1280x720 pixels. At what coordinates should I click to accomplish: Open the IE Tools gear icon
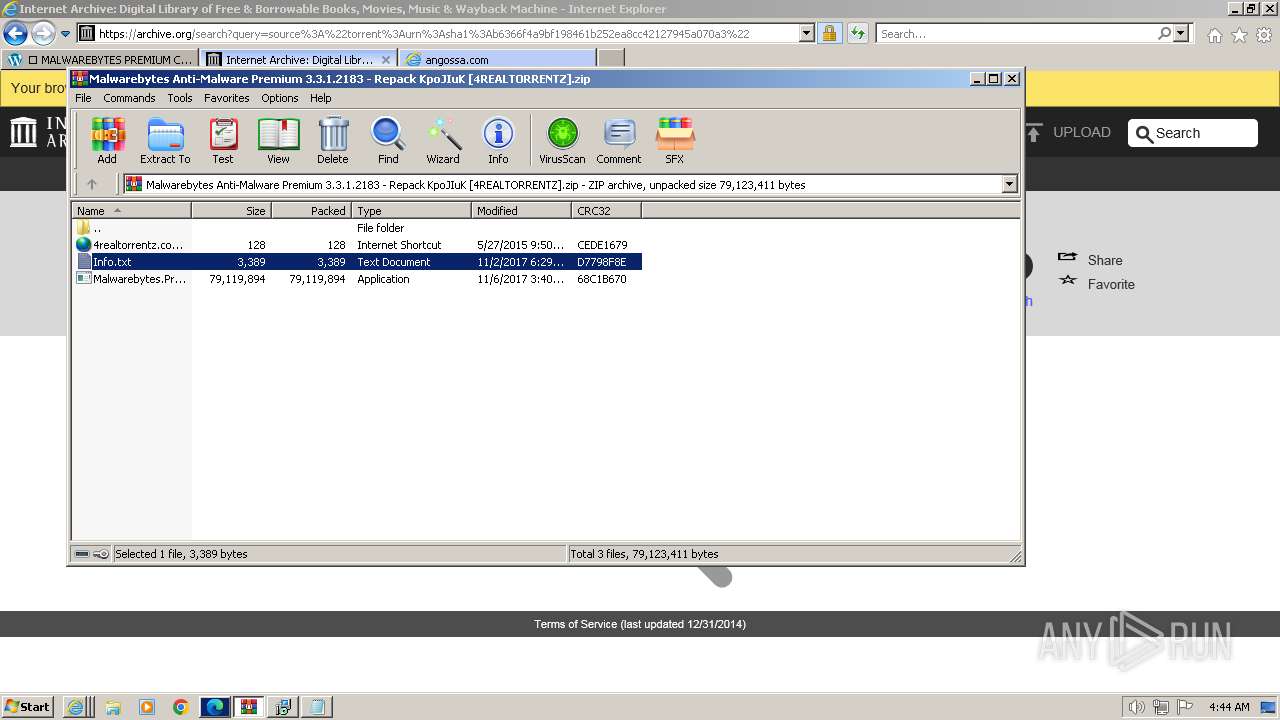tap(1264, 35)
